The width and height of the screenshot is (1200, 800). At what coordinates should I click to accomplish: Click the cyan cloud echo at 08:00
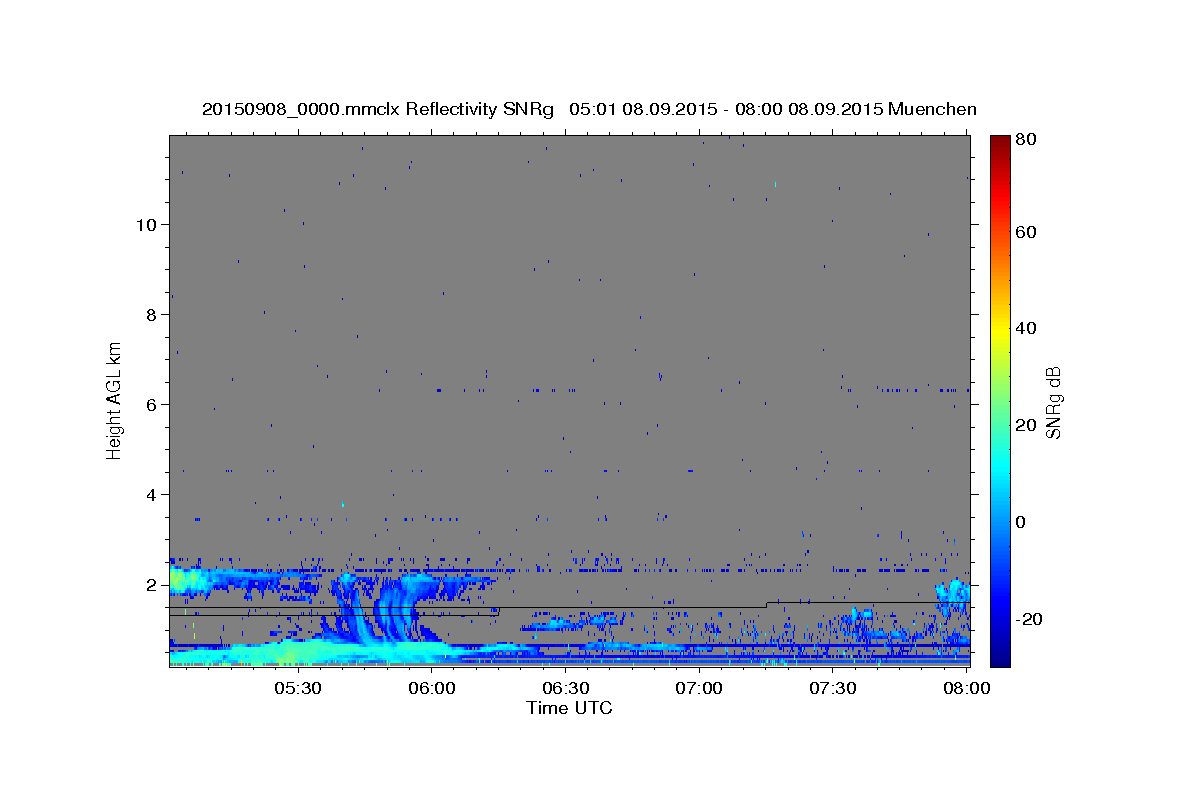953,592
